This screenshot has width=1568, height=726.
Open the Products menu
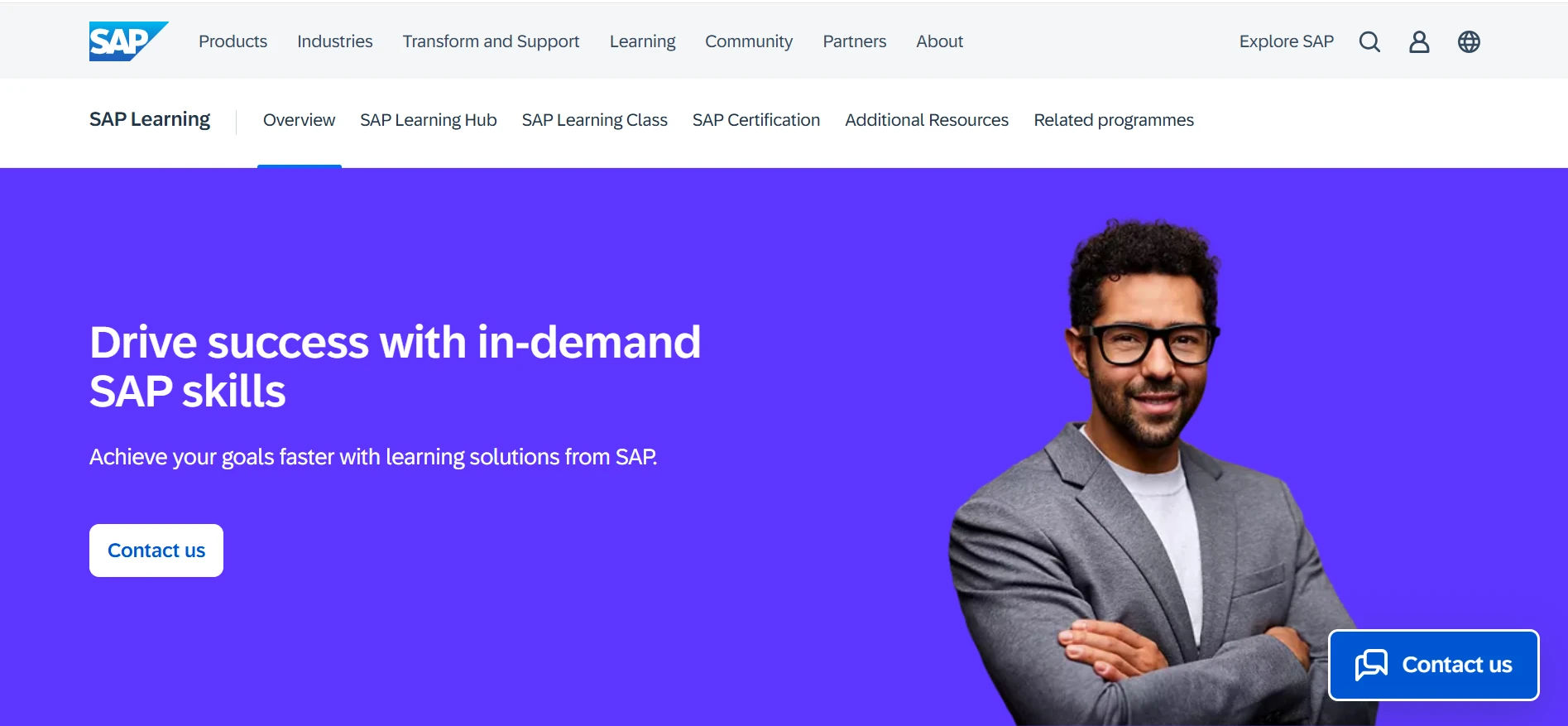(233, 41)
